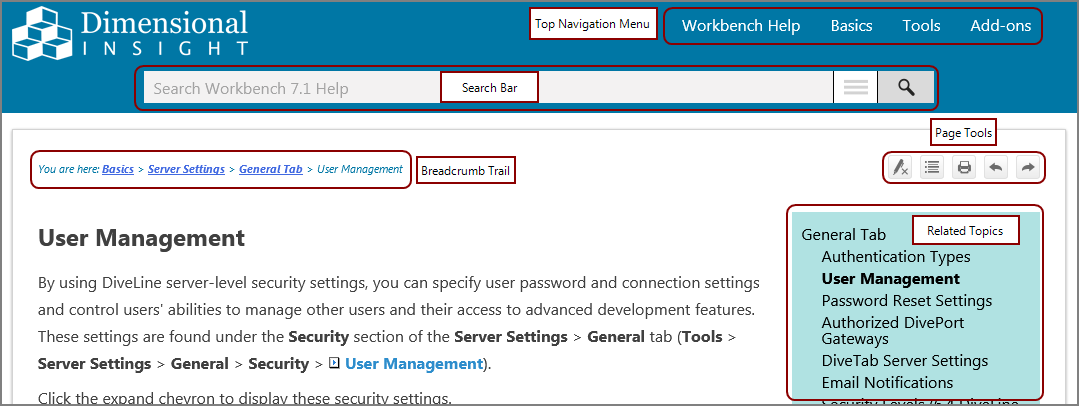Open the Authorized DivePort Gateways topic
This screenshot has width=1079, height=406.
click(x=893, y=330)
